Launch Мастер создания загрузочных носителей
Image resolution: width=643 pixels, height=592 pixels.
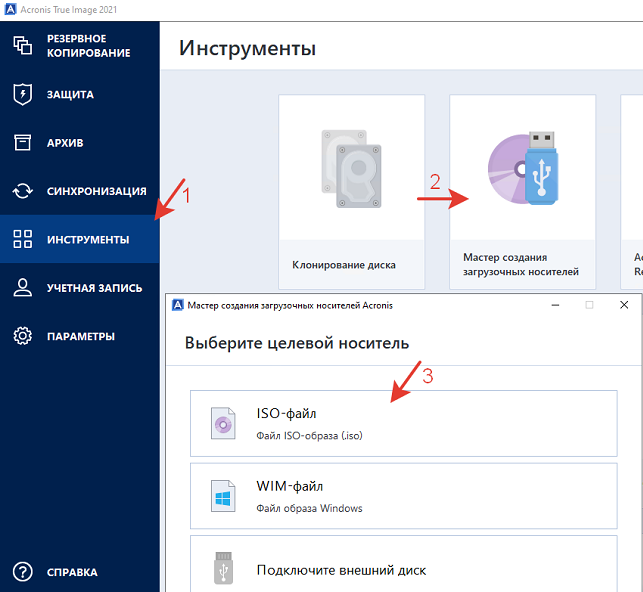pos(522,192)
